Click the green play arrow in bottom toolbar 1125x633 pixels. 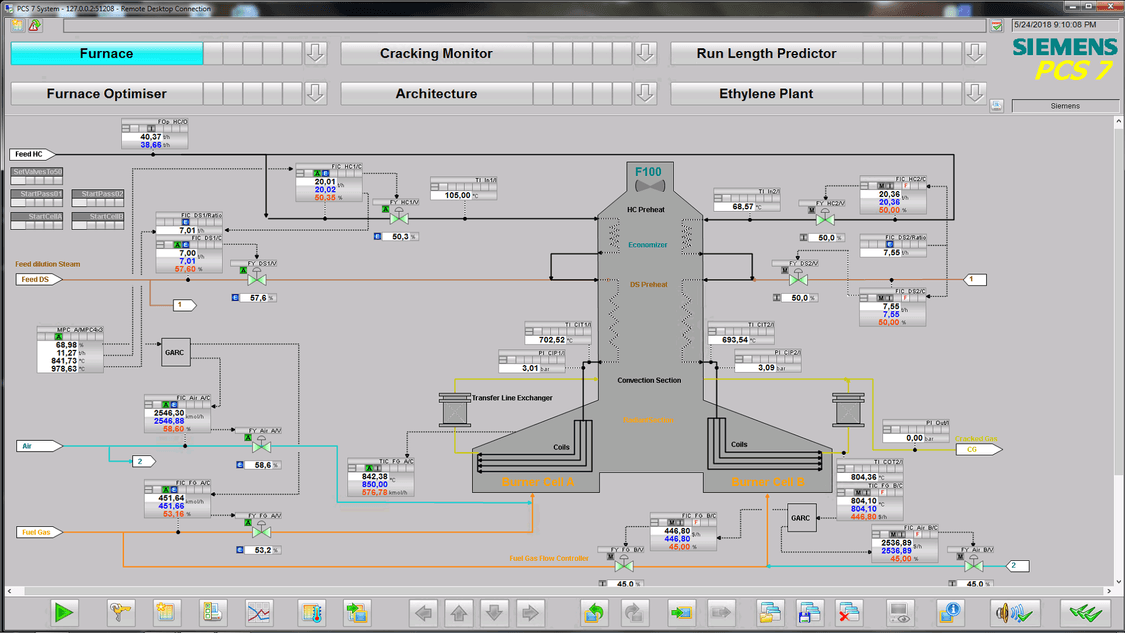coord(65,612)
